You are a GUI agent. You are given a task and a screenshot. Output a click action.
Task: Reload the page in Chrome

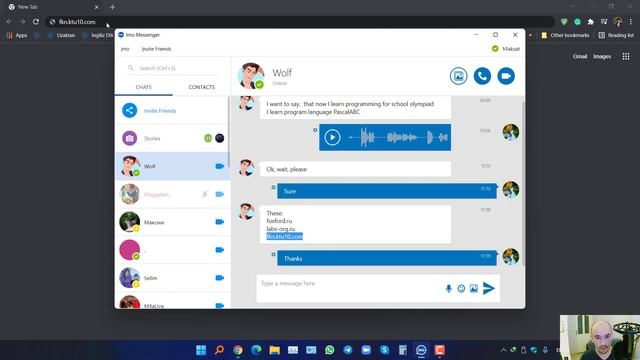click(36, 22)
